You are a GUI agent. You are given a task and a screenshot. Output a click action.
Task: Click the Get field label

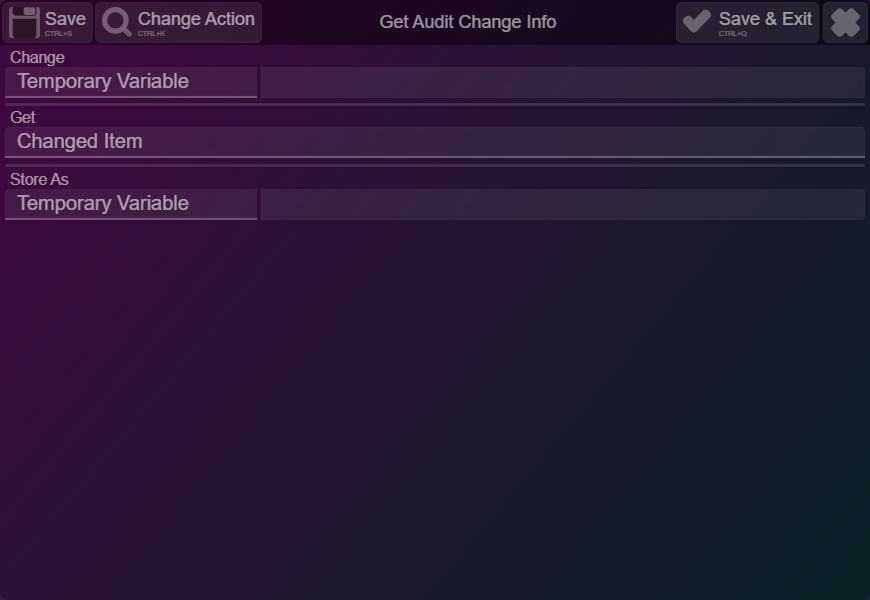(23, 118)
